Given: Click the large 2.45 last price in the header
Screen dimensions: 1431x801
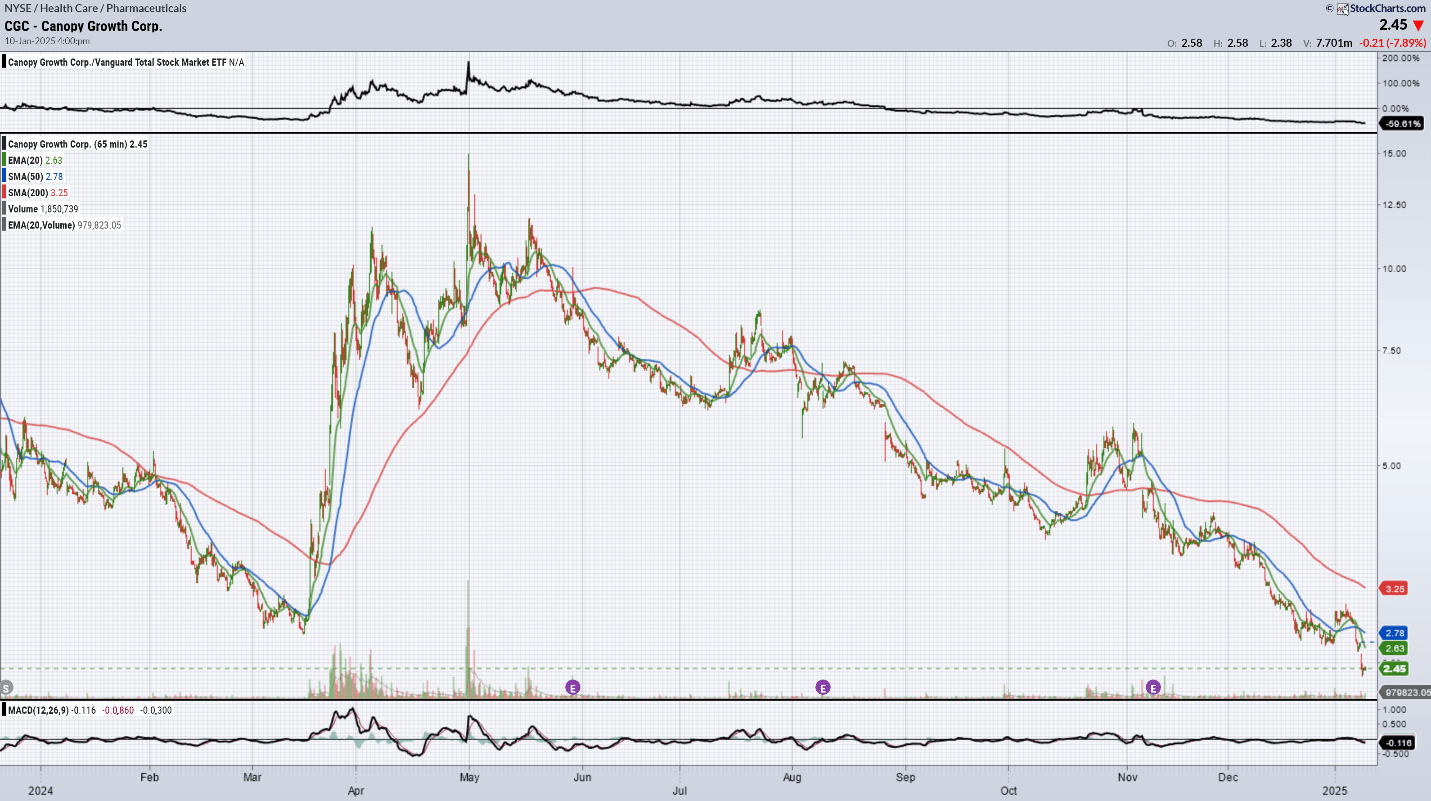Looking at the screenshot, I should pyautogui.click(x=1393, y=25).
